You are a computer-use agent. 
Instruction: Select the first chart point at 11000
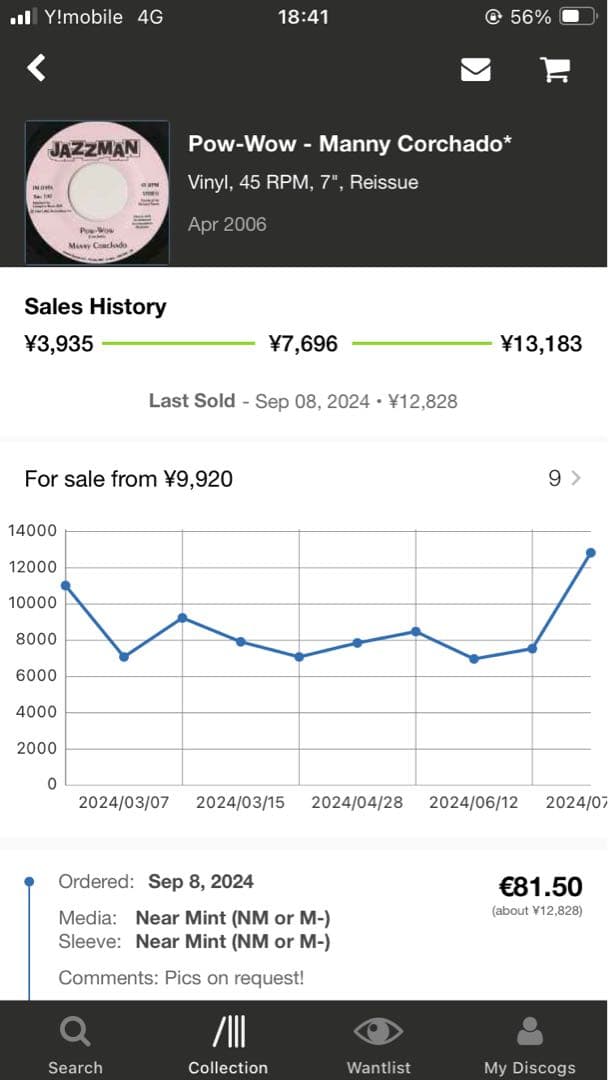coord(66,585)
